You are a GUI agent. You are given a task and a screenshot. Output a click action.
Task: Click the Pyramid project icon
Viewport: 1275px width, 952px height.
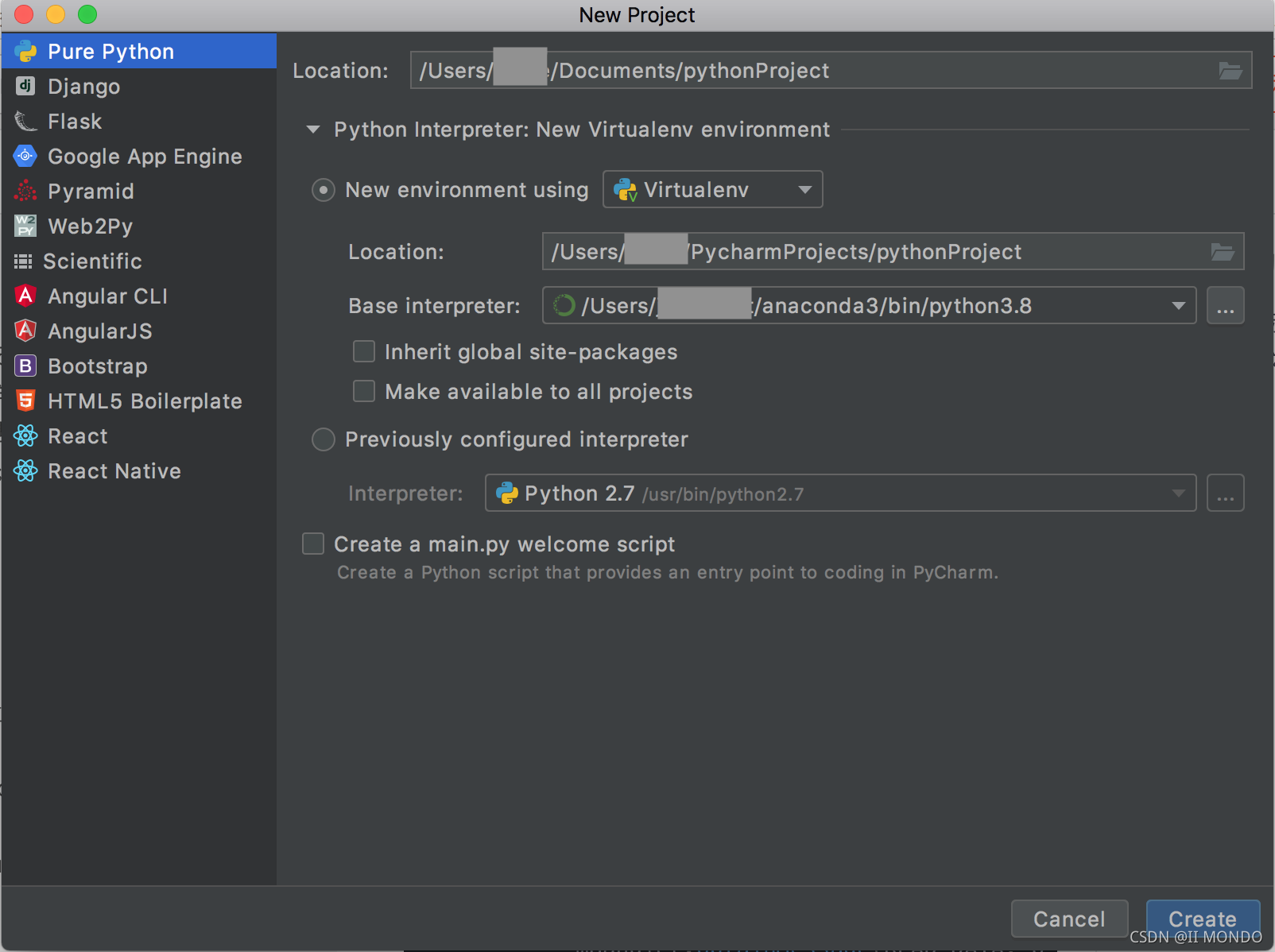[x=25, y=191]
